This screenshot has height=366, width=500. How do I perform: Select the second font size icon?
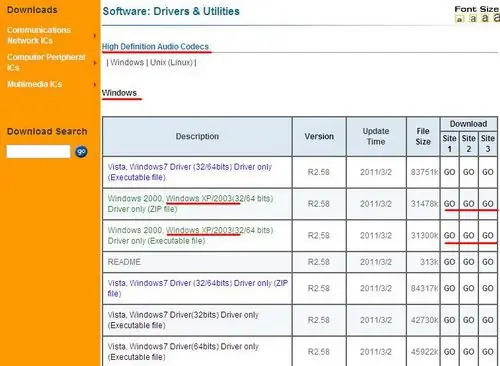(473, 19)
